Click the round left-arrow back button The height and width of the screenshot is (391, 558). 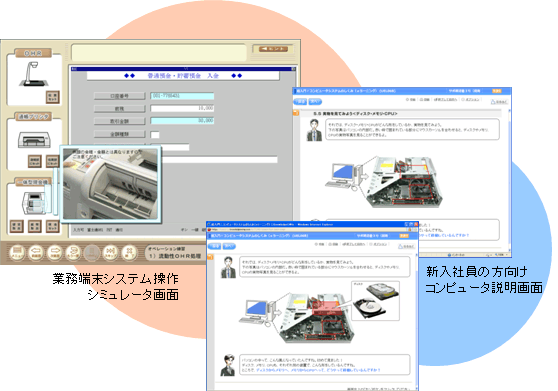pyautogui.click(x=36, y=253)
